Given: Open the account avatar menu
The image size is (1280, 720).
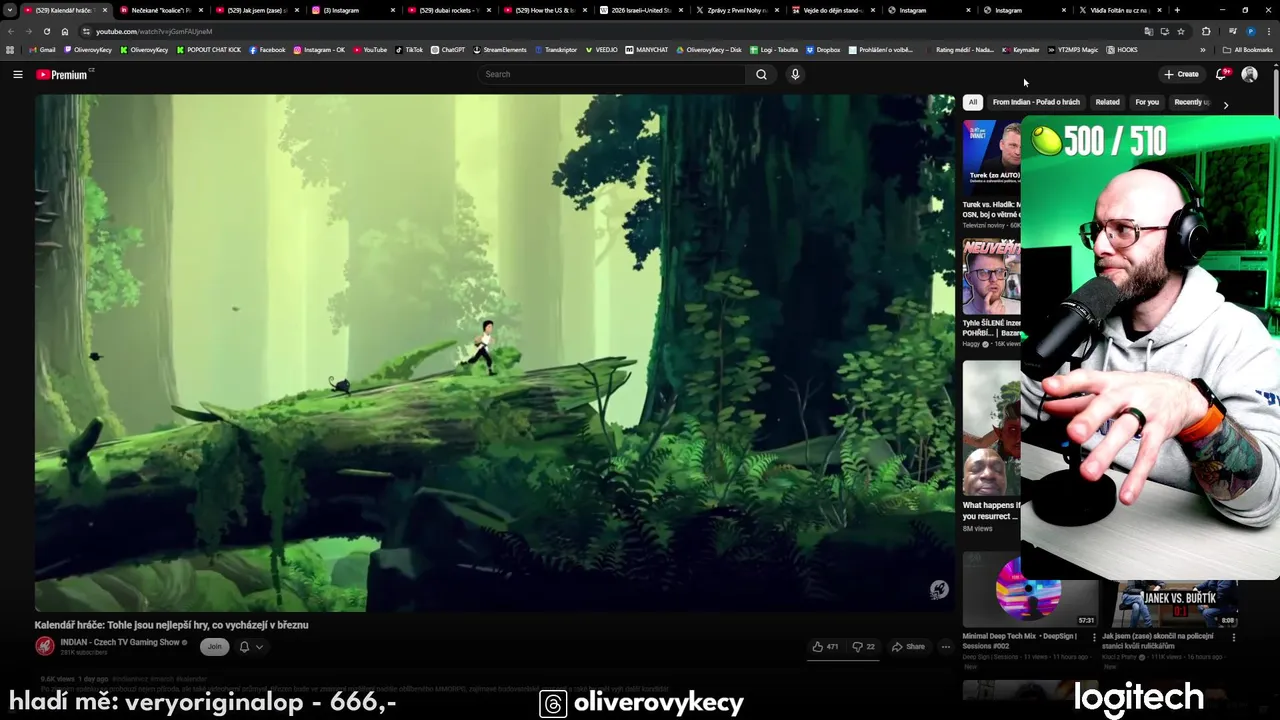Looking at the screenshot, I should point(1249,74).
